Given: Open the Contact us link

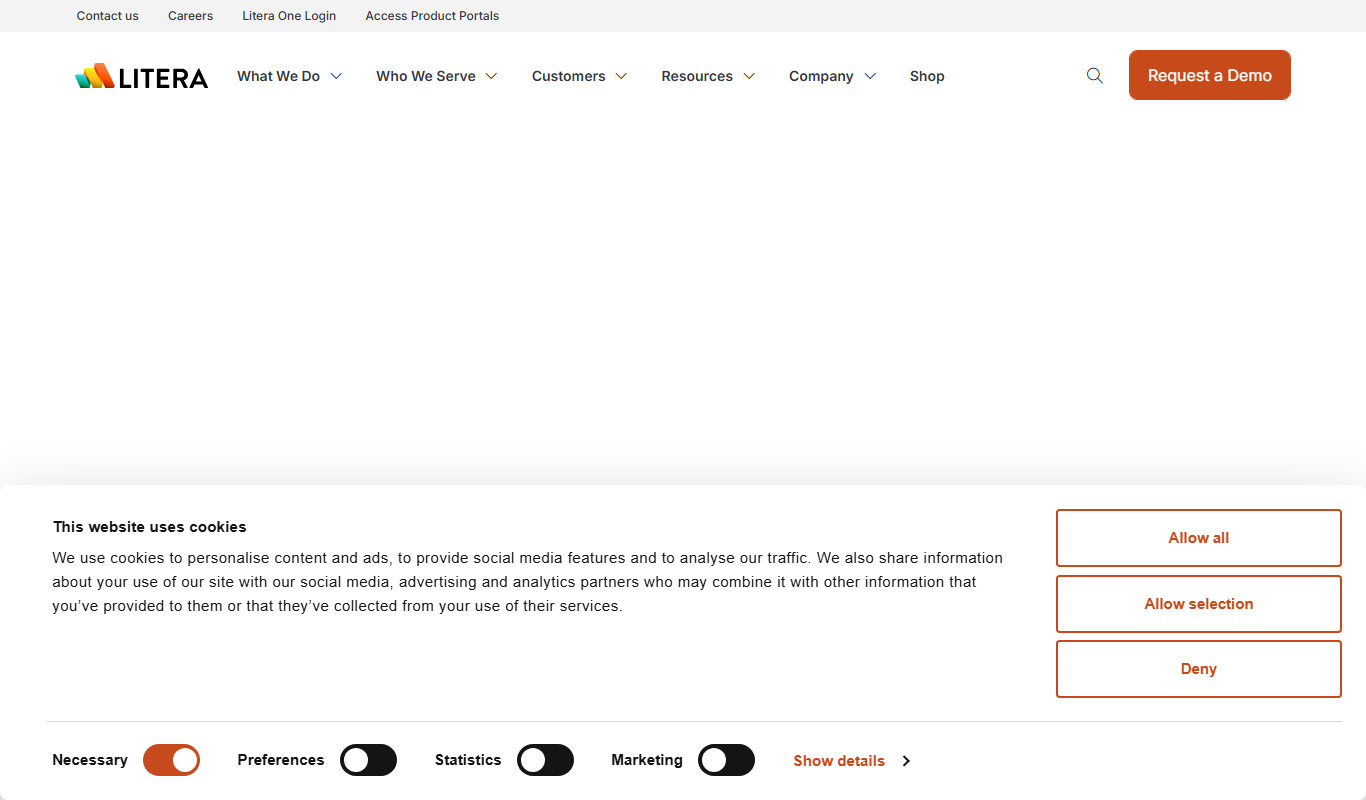Looking at the screenshot, I should click(x=108, y=16).
